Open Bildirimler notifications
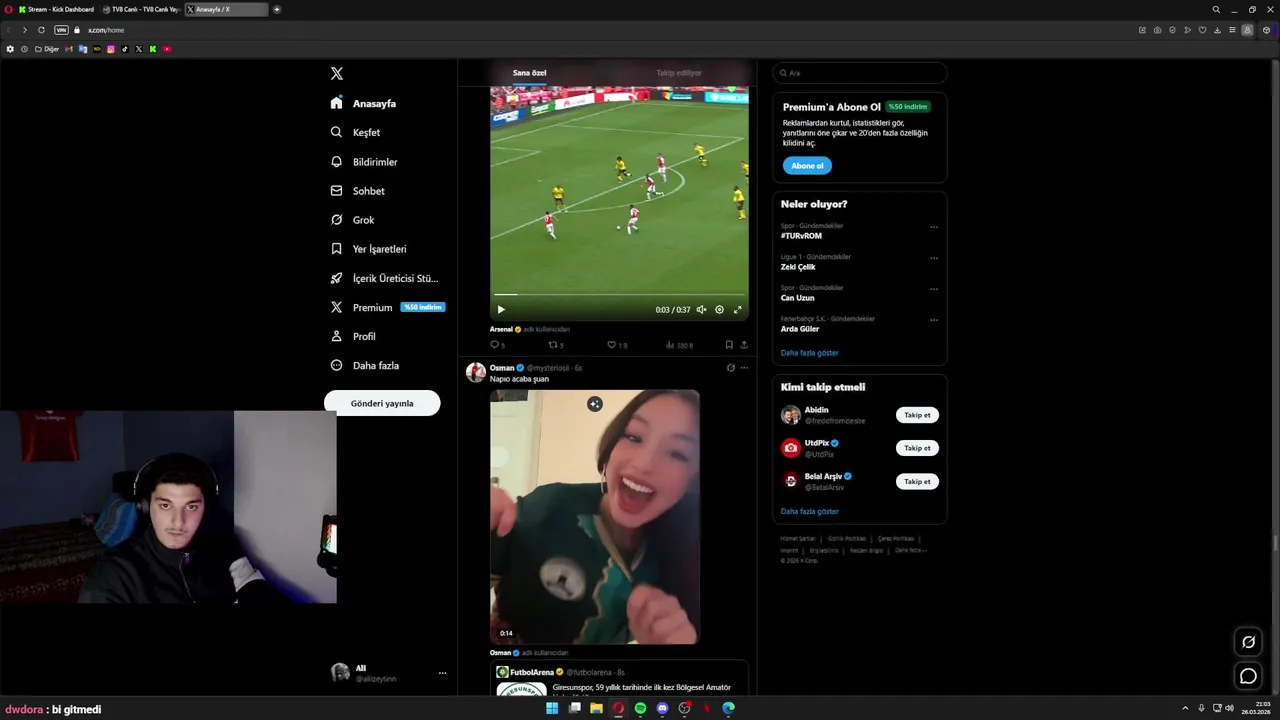 [x=364, y=162]
